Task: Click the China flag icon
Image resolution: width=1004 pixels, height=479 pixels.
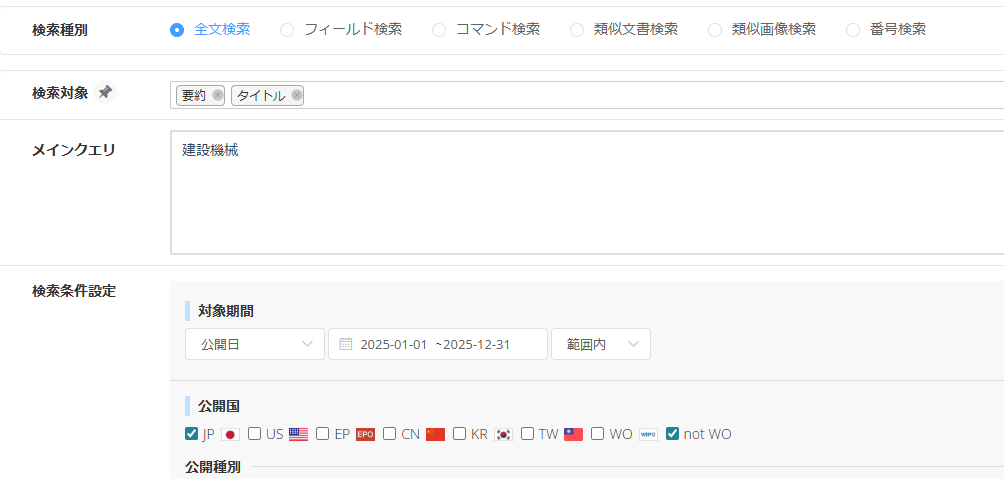Action: [435, 434]
